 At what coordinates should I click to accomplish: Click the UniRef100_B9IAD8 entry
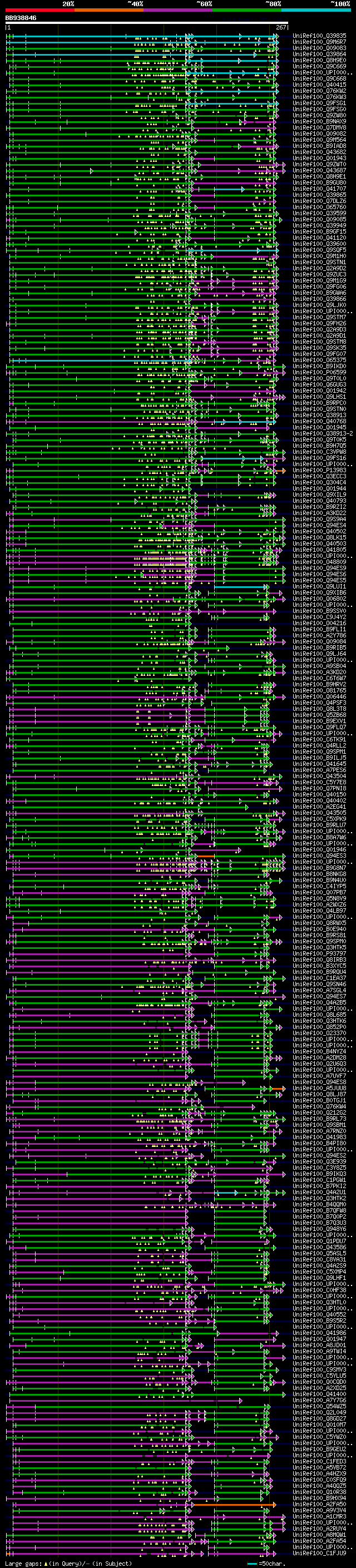click(x=319, y=146)
